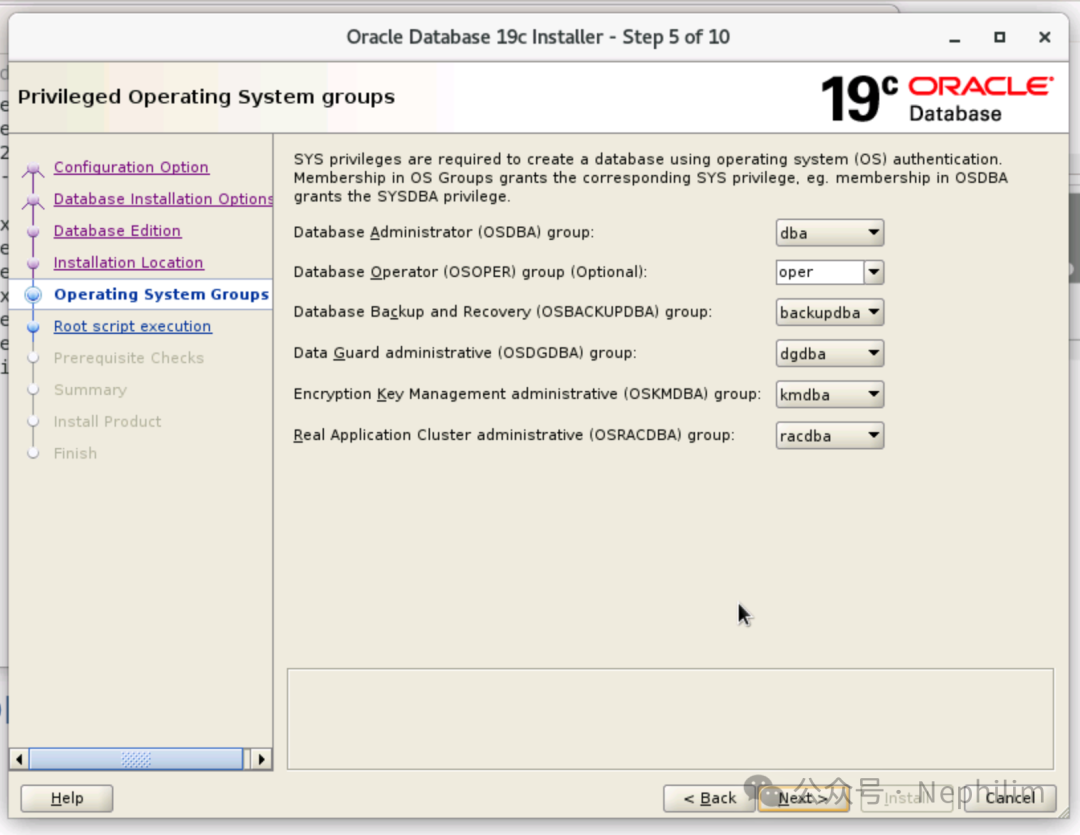Click into the oper text field
This screenshot has width=1080, height=835.
pos(820,272)
